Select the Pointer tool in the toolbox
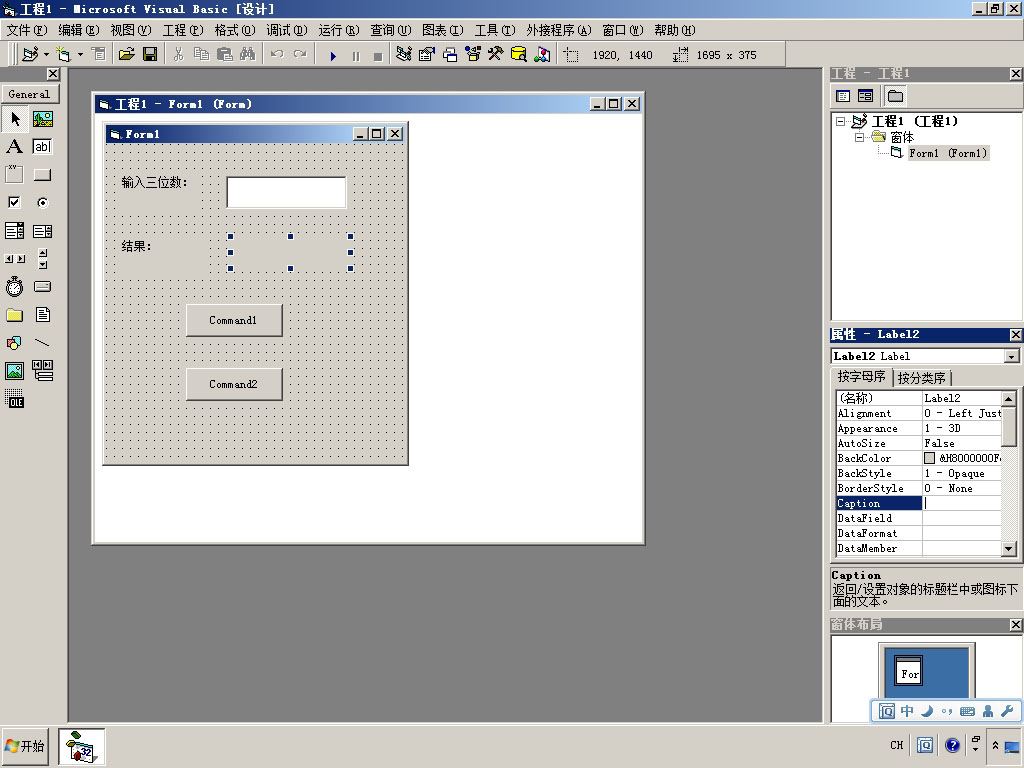The width and height of the screenshot is (1024, 768). click(15, 119)
